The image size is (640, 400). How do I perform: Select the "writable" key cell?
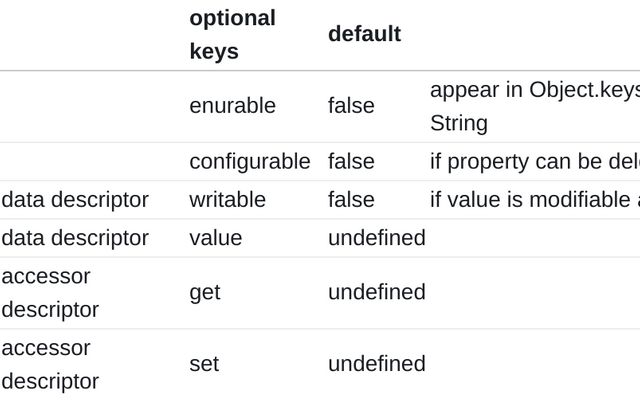[227, 200]
